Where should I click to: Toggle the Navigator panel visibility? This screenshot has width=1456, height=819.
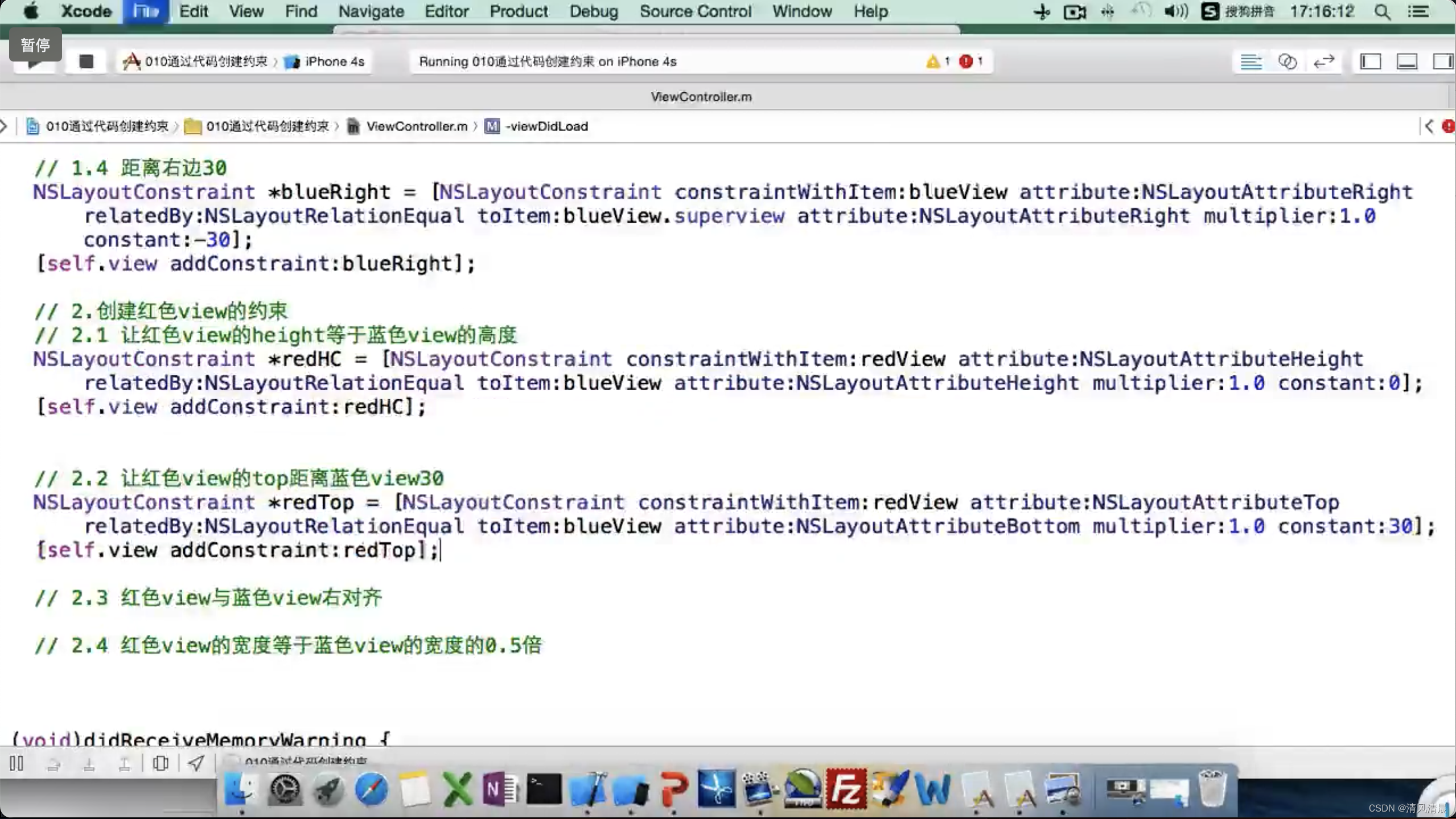click(1371, 62)
